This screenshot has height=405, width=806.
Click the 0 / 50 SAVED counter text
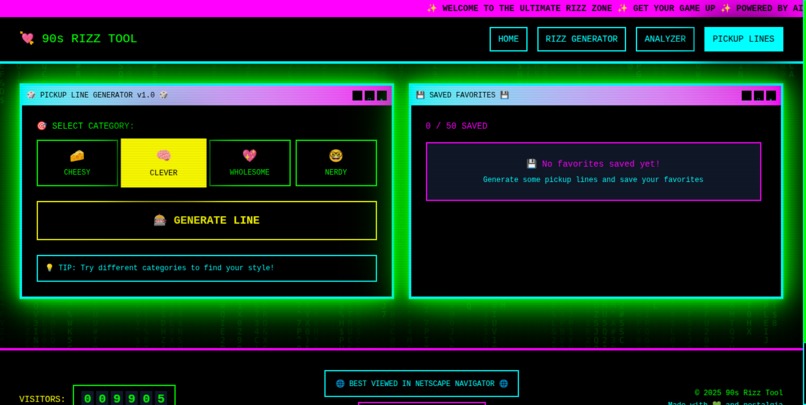point(456,126)
